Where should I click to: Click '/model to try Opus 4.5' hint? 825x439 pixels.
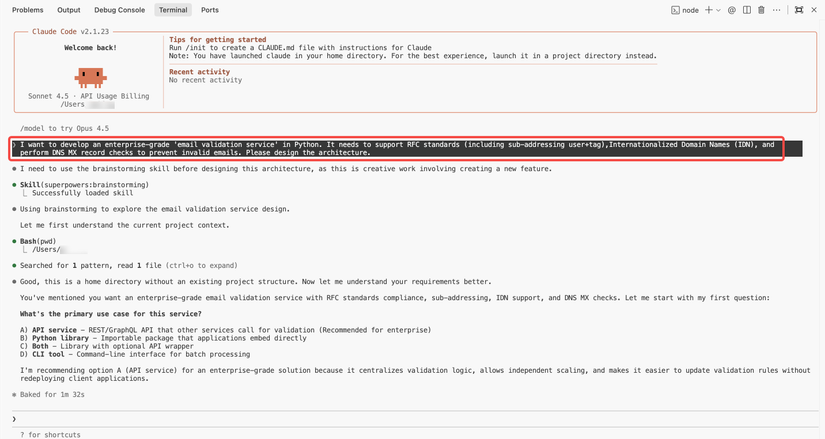65,128
